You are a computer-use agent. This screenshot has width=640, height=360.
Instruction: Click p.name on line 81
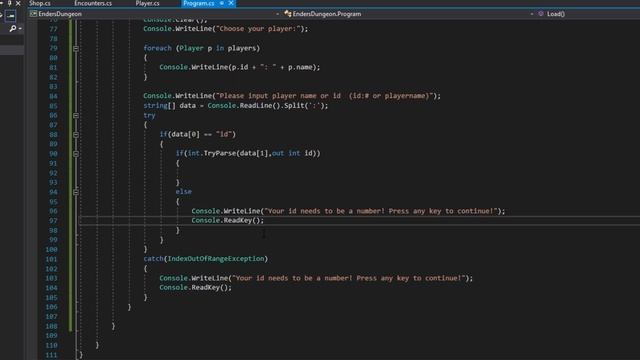point(300,67)
